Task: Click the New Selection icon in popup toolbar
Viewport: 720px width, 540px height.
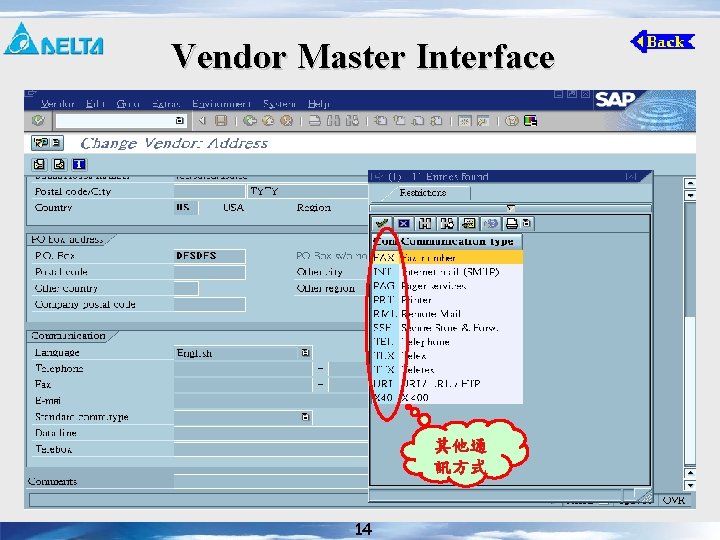Action: coord(468,224)
